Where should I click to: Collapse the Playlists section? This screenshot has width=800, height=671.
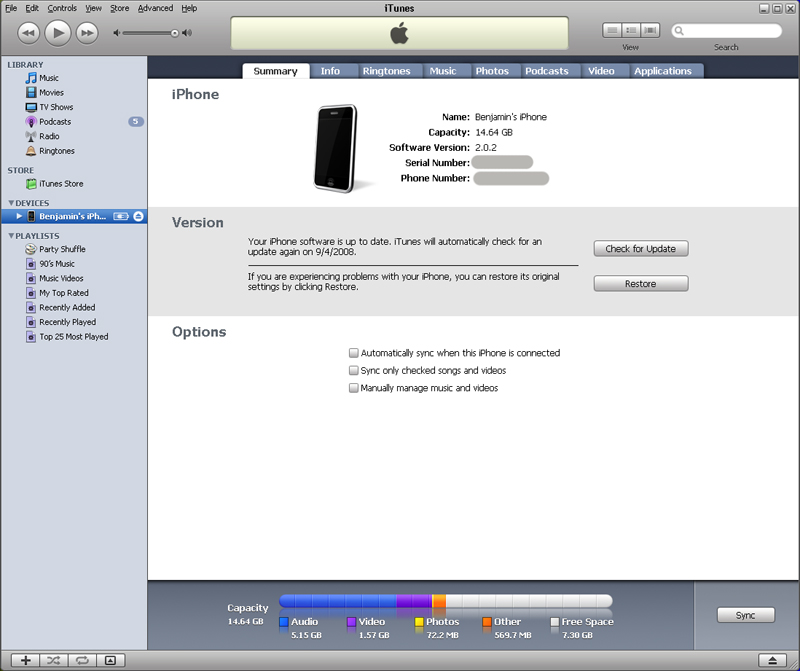click(11, 236)
